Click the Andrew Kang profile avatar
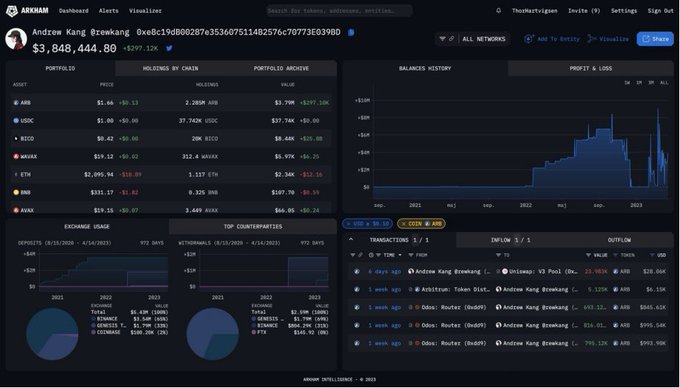The image size is (680, 388). pyautogui.click(x=16, y=39)
